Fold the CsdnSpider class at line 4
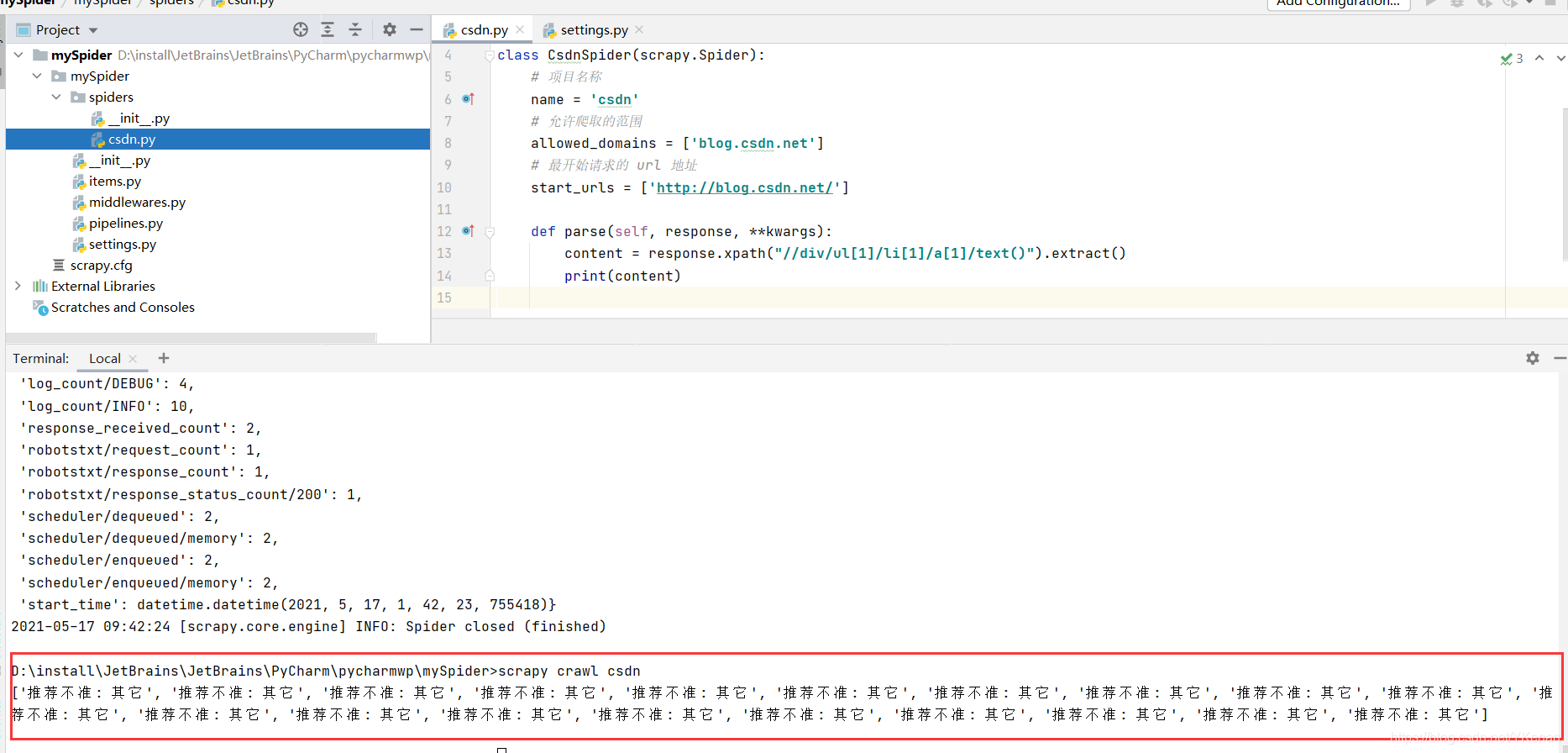 pyautogui.click(x=490, y=55)
